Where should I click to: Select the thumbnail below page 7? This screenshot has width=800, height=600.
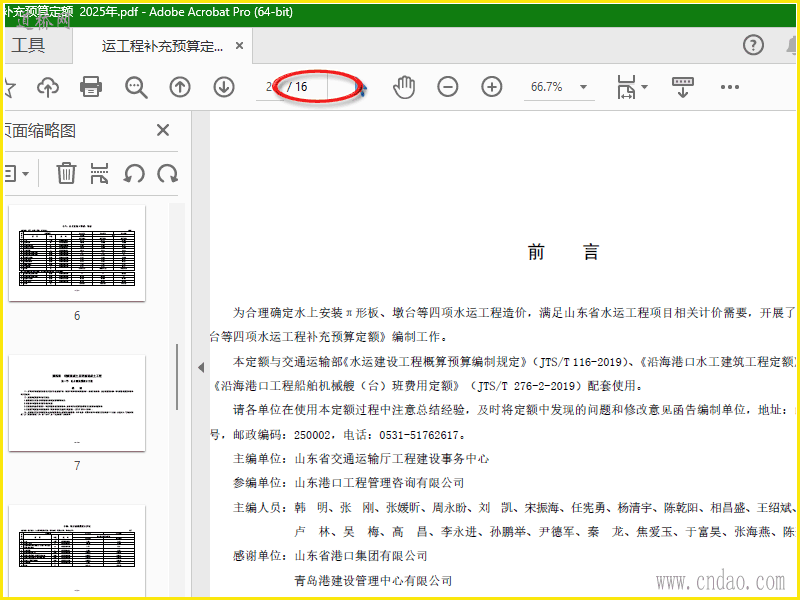[77, 550]
